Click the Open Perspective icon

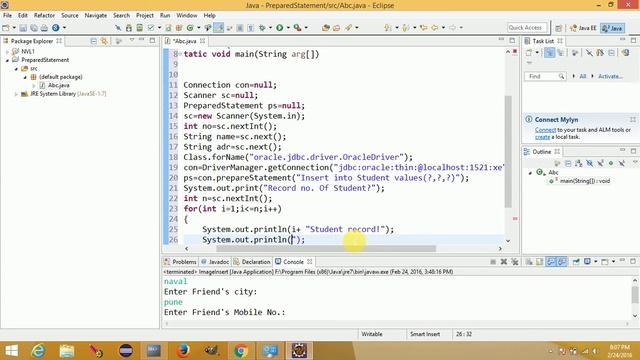[559, 28]
